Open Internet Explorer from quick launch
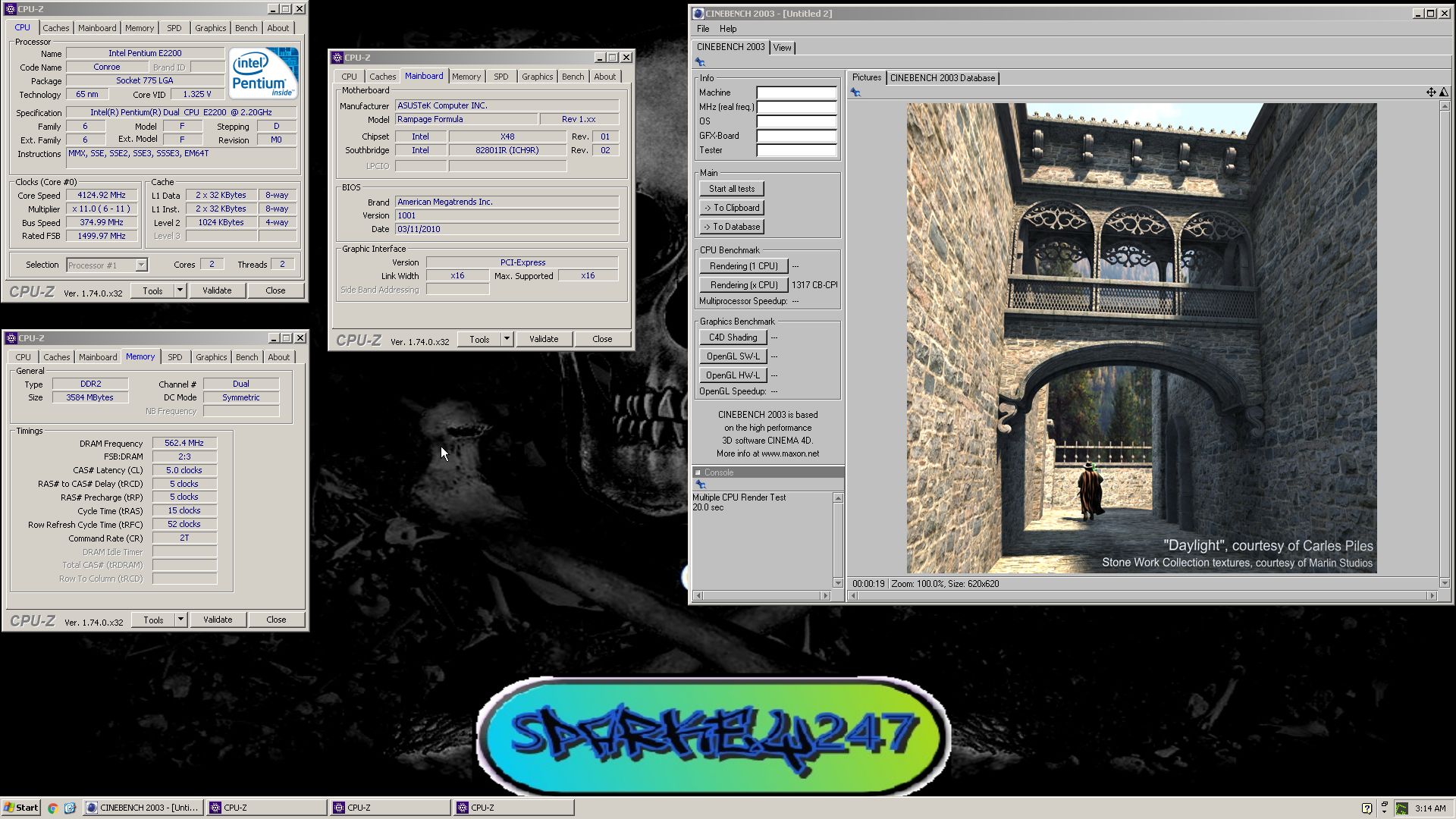The image size is (1456, 819). pyautogui.click(x=70, y=808)
